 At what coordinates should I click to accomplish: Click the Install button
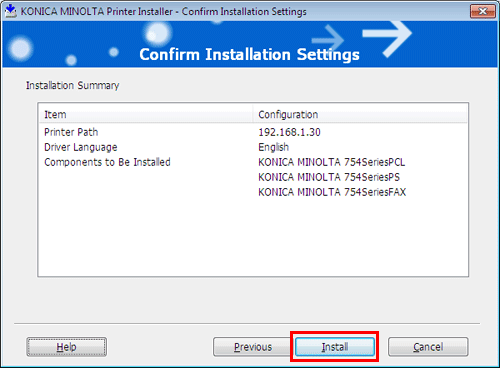tap(335, 347)
